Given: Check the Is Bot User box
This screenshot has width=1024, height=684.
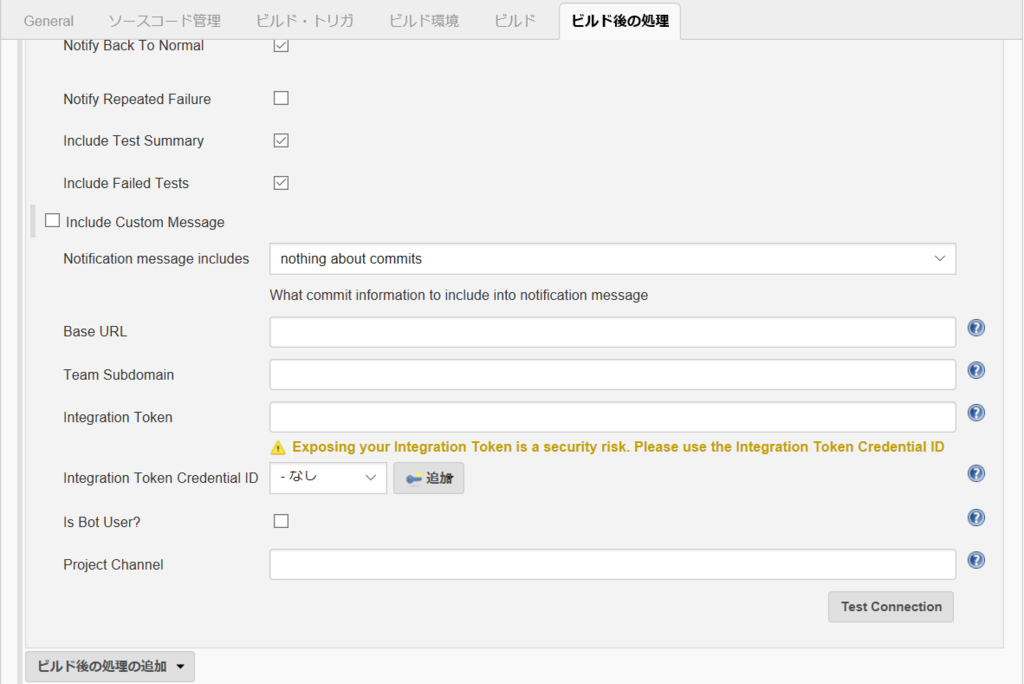Looking at the screenshot, I should pyautogui.click(x=281, y=521).
